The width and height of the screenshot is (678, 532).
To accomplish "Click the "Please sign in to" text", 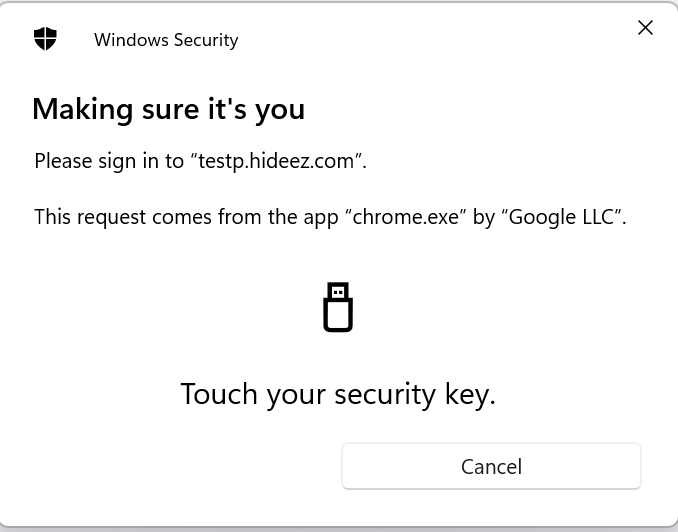I will click(109, 161).
